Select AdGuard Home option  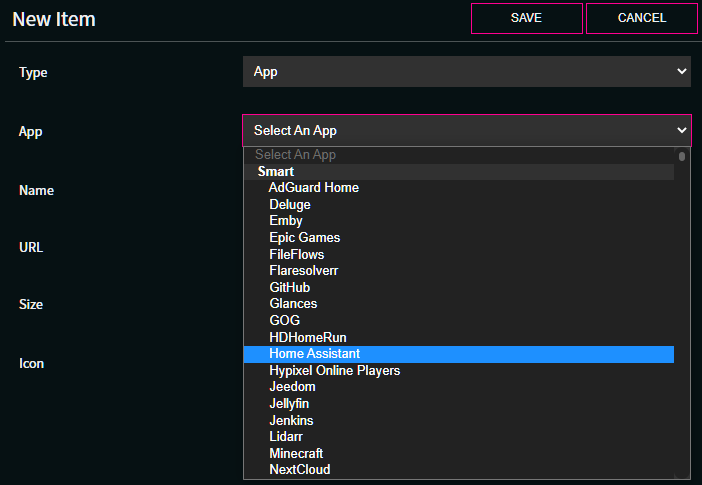458,188
